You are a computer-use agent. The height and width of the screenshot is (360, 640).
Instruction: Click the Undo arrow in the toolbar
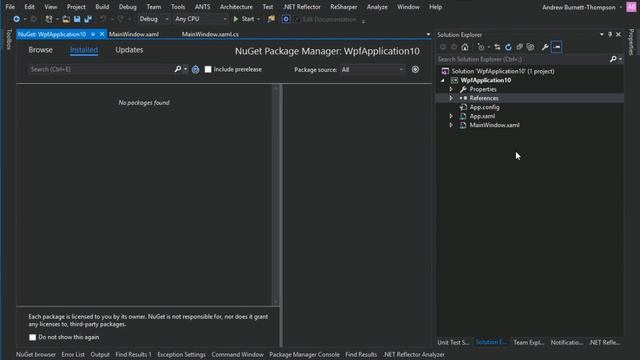point(103,19)
